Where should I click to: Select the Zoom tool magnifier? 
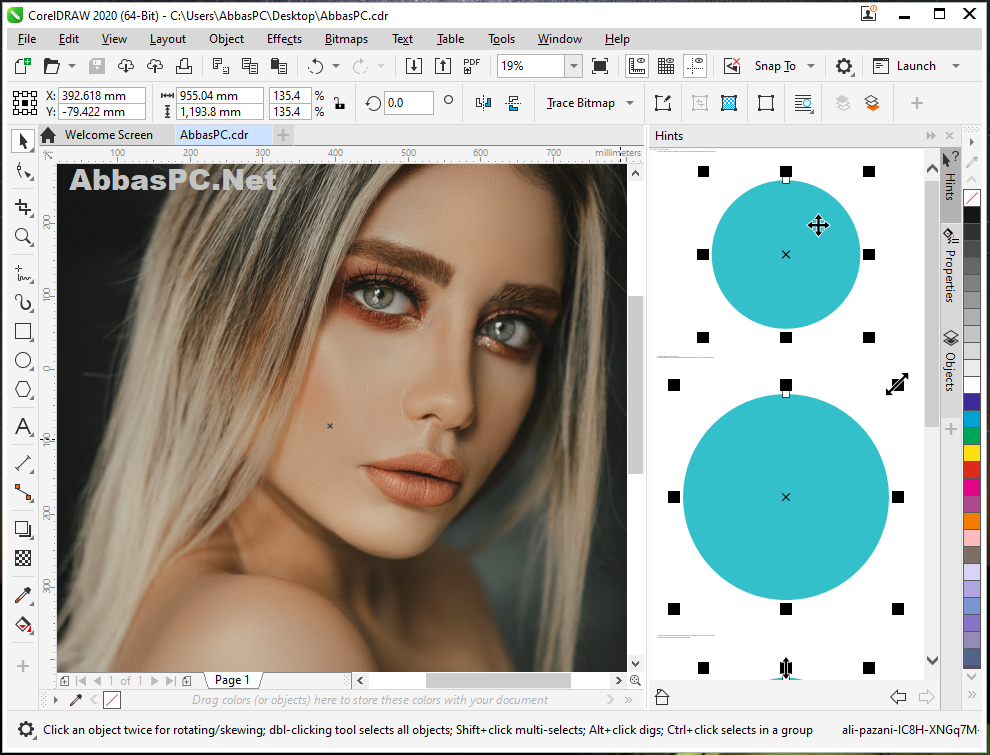click(x=23, y=237)
